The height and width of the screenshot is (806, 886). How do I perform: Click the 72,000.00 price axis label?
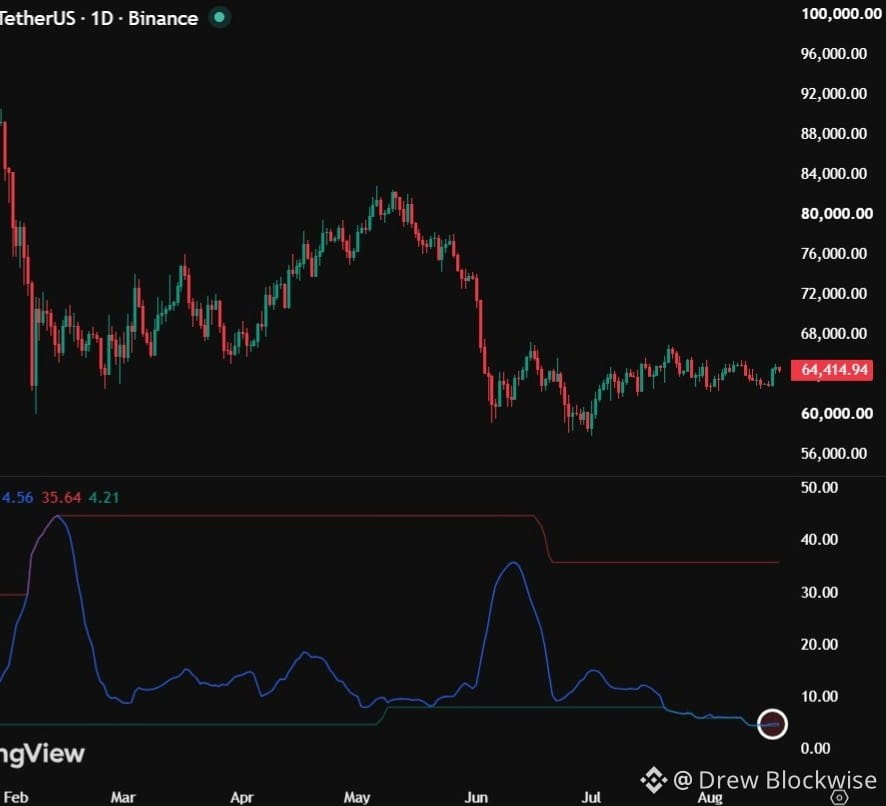833,293
